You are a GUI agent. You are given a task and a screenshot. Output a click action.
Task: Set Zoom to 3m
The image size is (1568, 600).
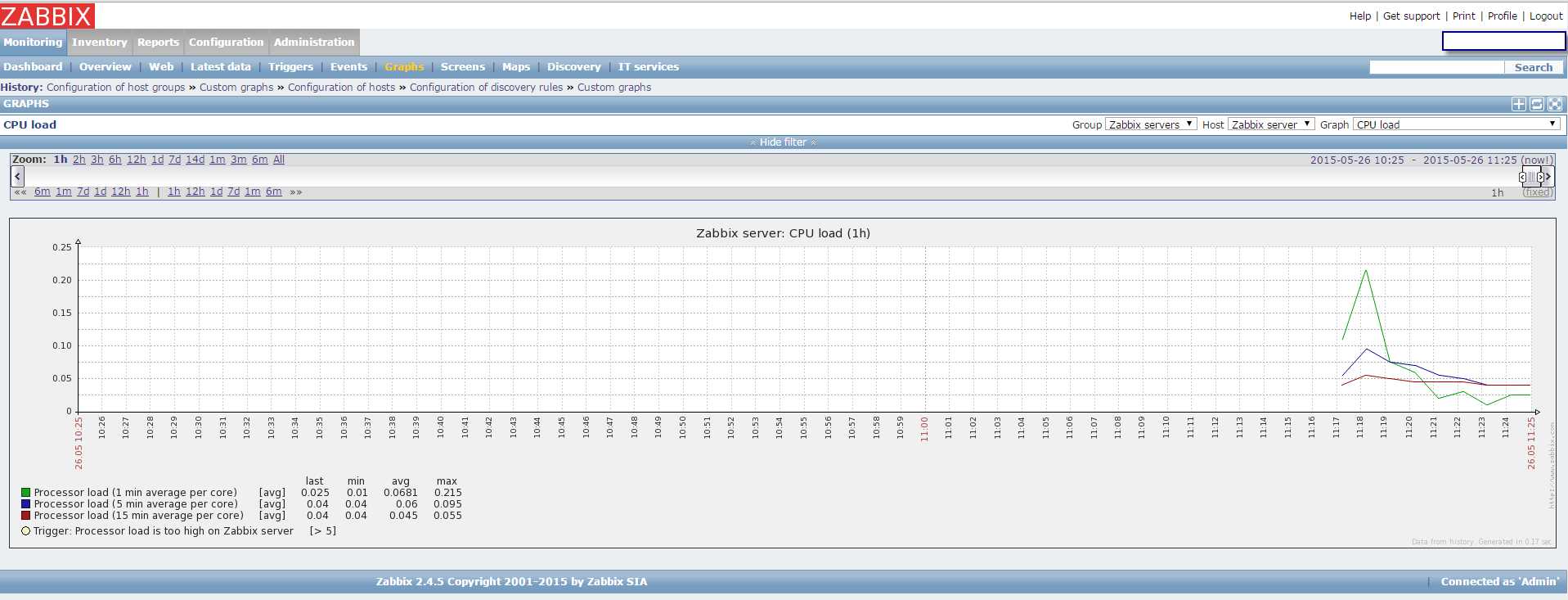coord(238,160)
